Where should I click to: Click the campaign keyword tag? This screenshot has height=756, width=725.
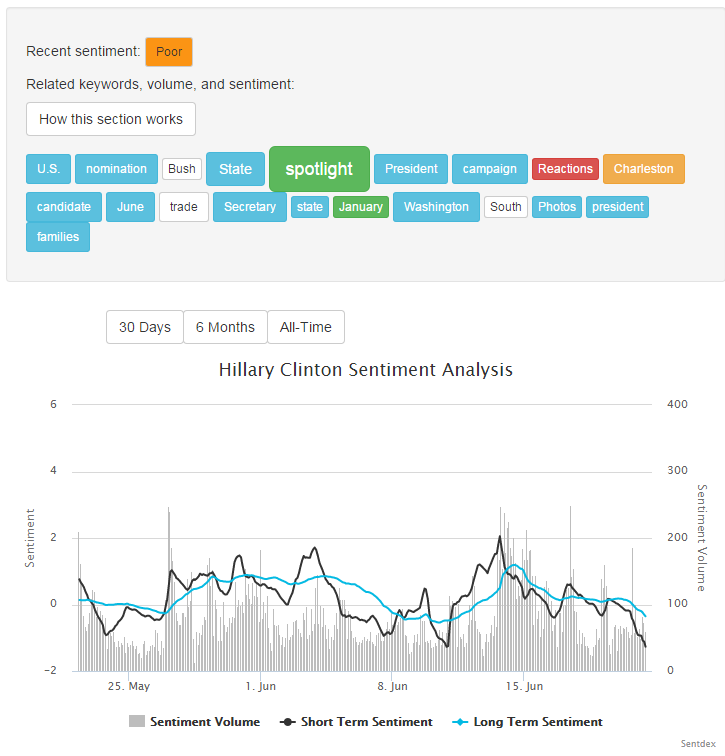(490, 169)
